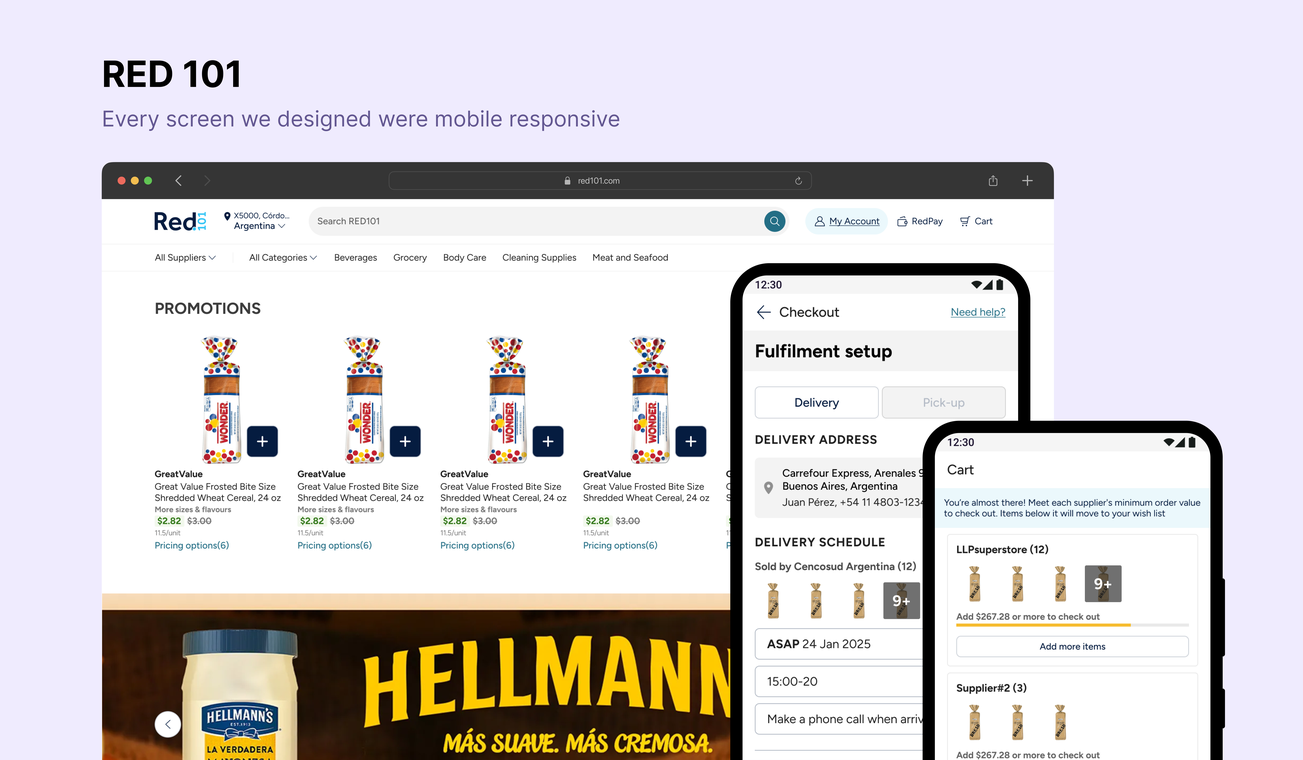Click the LLPsuperstore minimum order progress bar

[1072, 625]
